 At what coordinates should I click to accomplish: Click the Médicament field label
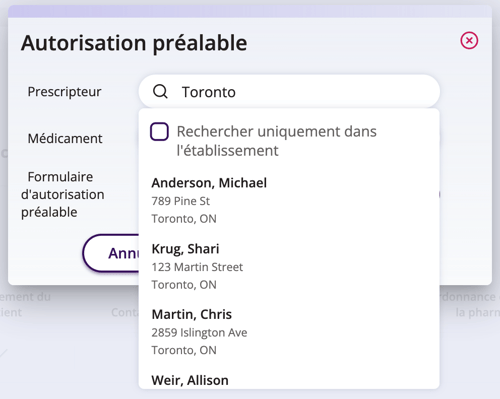[x=65, y=138]
